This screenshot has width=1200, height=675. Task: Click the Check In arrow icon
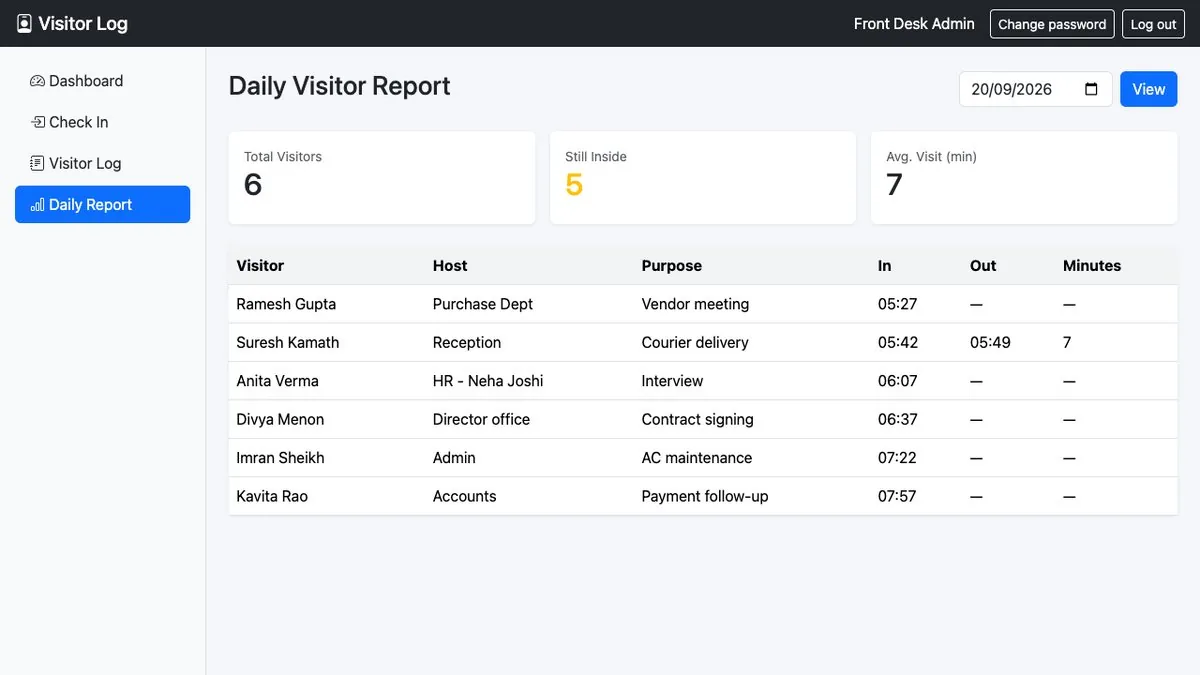37,122
